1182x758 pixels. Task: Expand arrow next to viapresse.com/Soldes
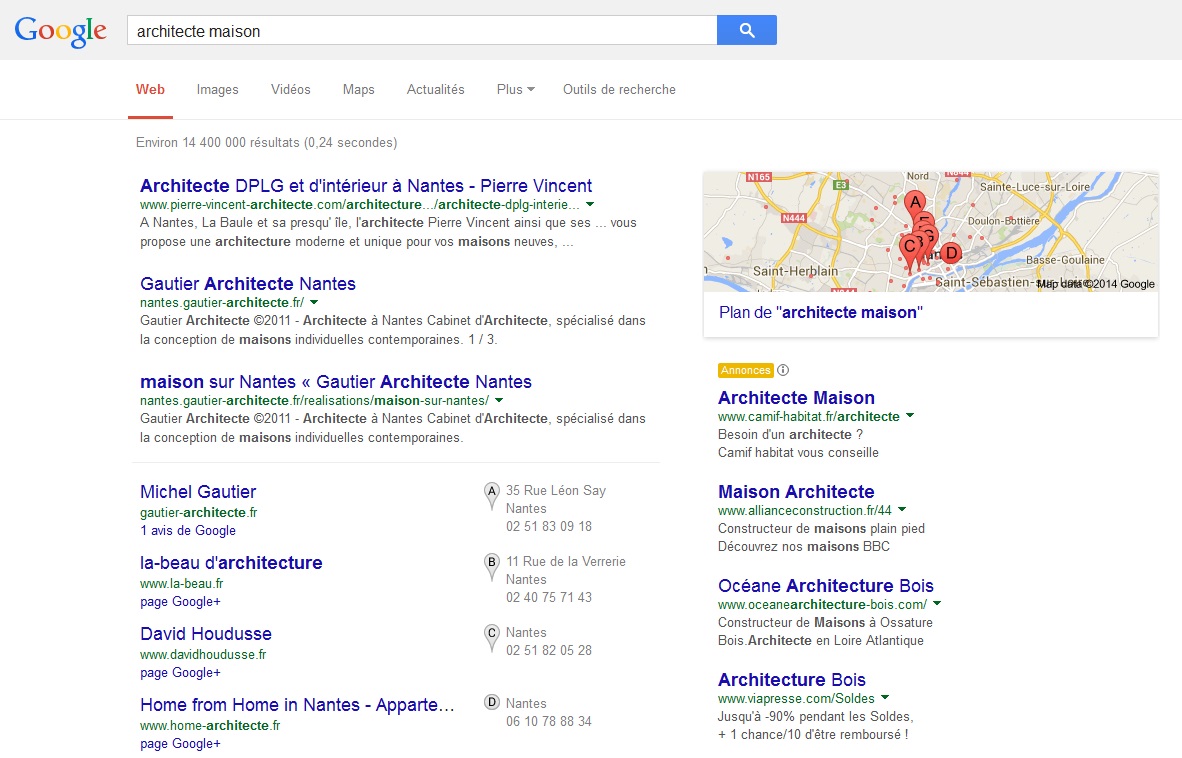[x=885, y=698]
